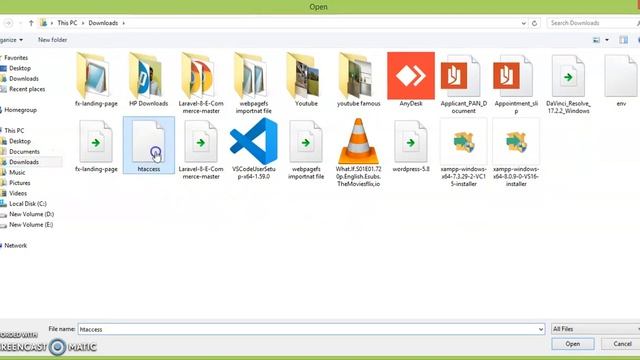Select Documents in navigation pane
Screen dimensions: 640x360
click(24, 151)
